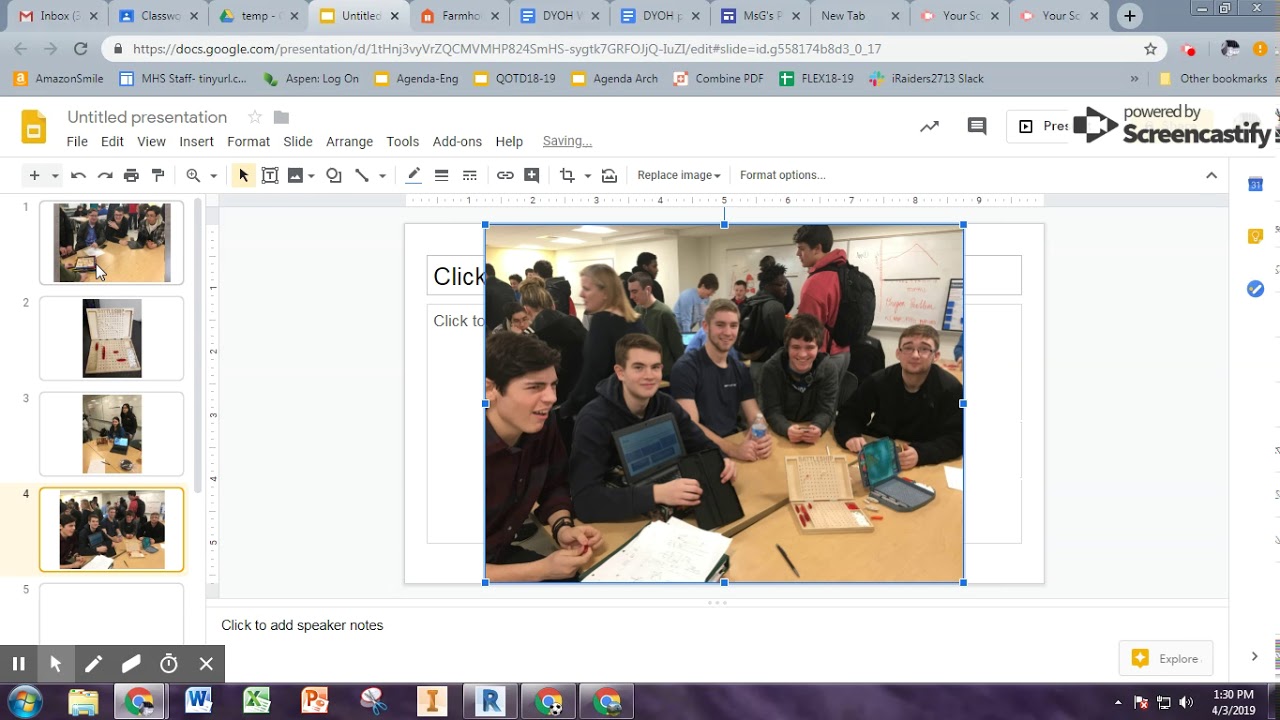Click the Select cursor tool
1280x720 pixels.
(x=243, y=175)
